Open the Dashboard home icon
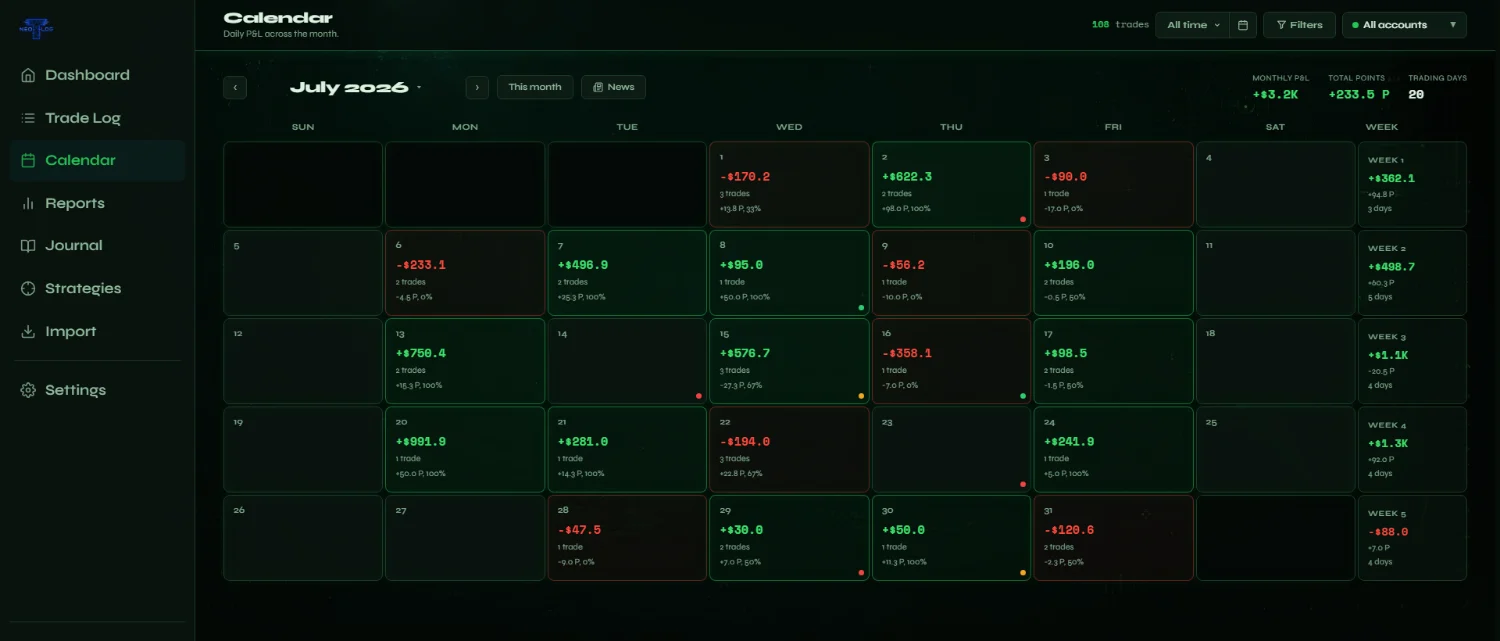1500x641 pixels. tap(28, 75)
